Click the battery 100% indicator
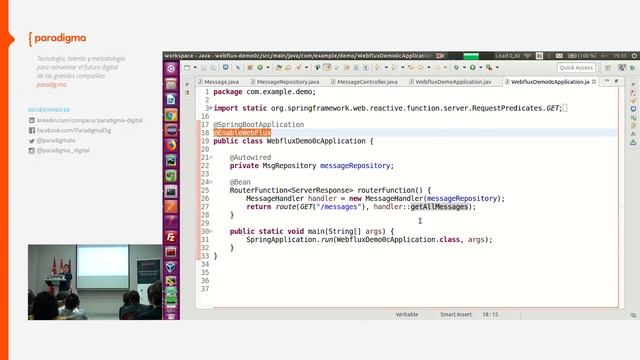Screen dimensions: 640x360 tap(581, 56)
